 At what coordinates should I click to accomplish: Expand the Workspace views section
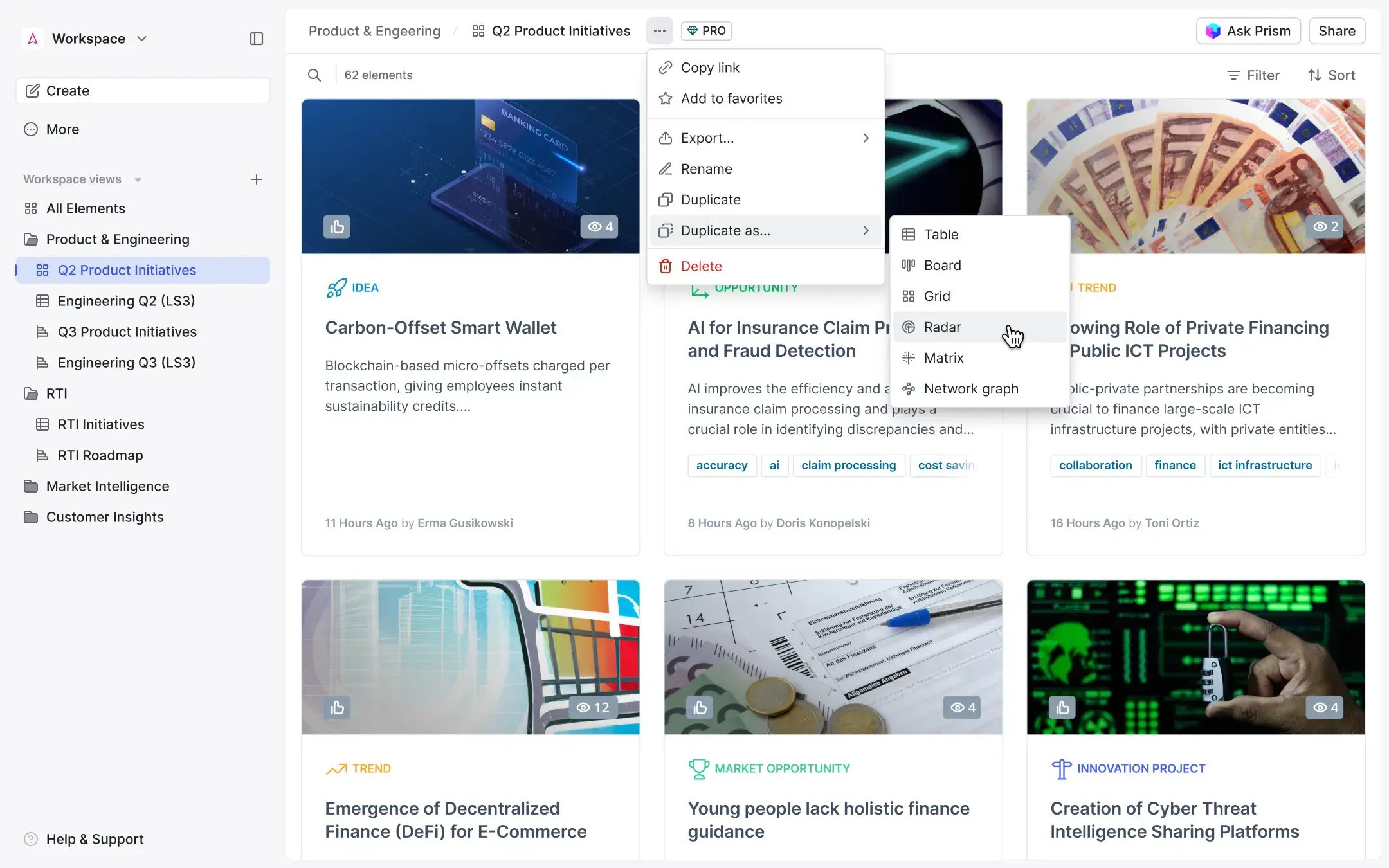pyautogui.click(x=138, y=179)
